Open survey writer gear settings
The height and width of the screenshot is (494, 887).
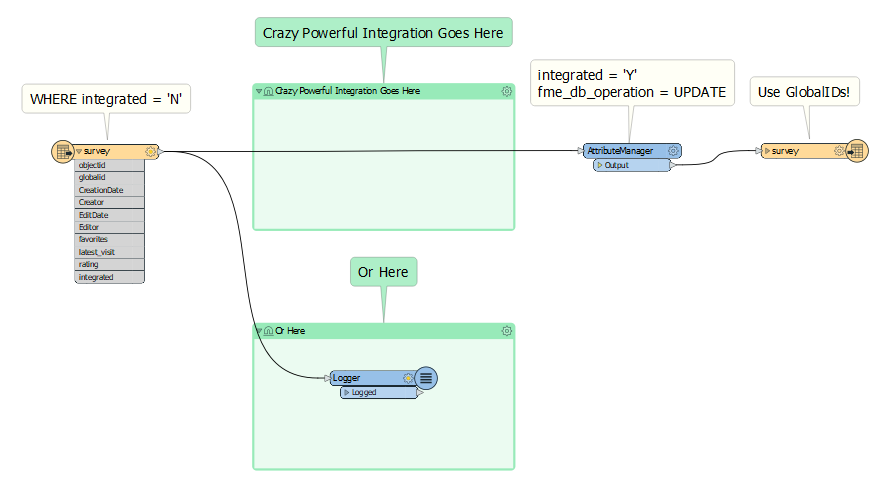coord(839,151)
